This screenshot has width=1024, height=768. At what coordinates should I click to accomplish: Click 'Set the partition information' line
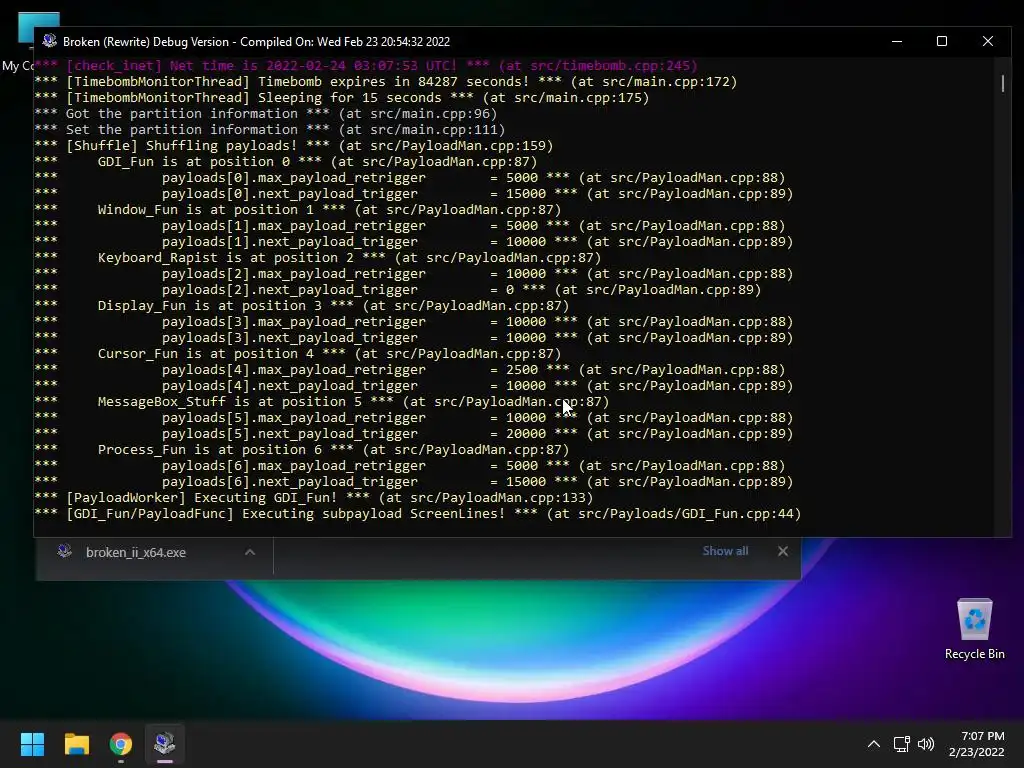270,129
